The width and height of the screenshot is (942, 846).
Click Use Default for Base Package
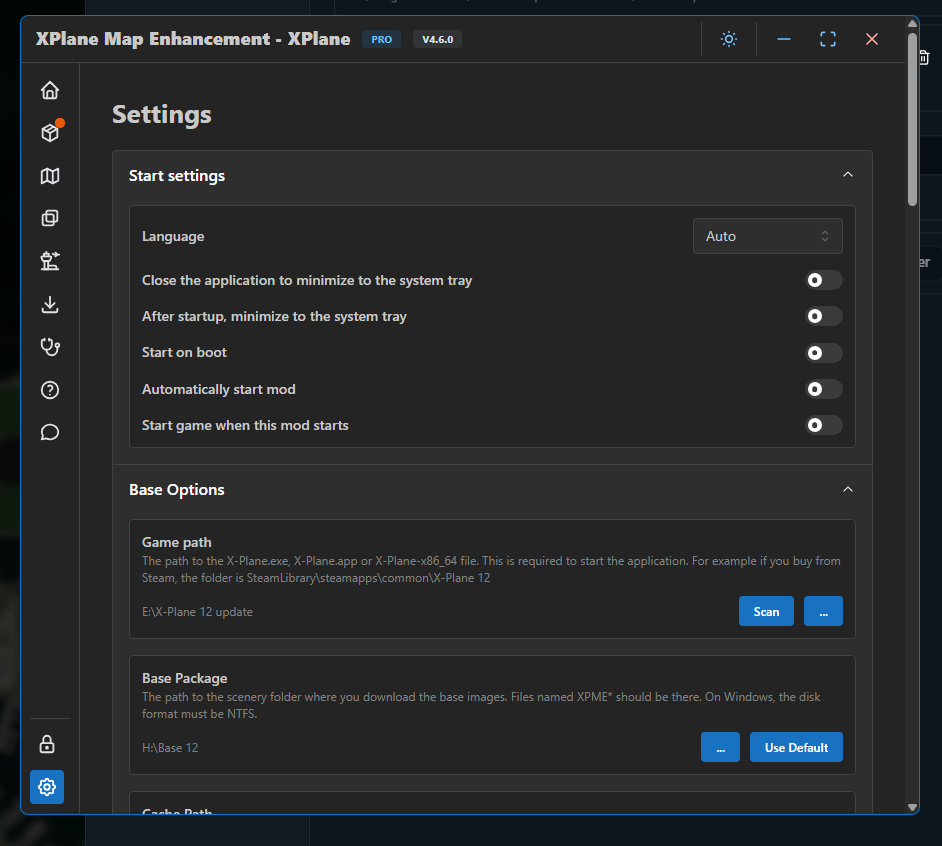click(x=796, y=747)
